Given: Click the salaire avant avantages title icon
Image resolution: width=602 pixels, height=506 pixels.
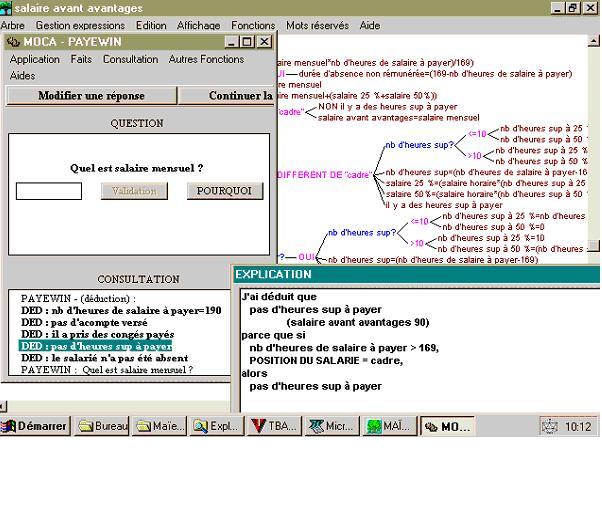Looking at the screenshot, I should (7, 8).
